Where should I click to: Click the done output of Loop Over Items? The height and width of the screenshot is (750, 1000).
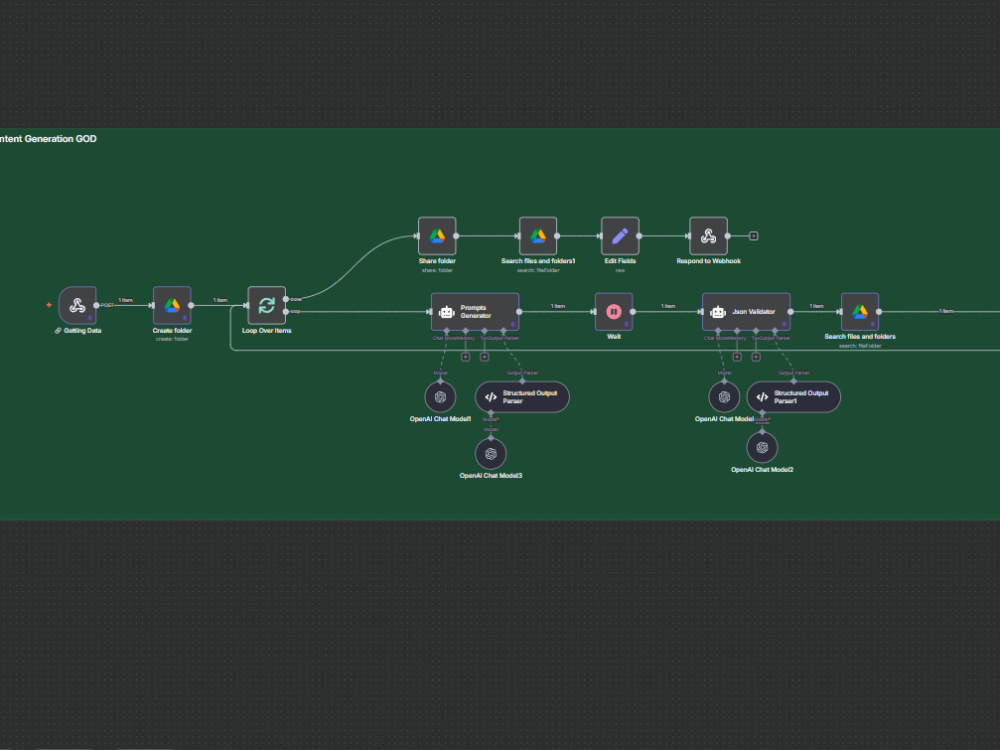coord(286,299)
